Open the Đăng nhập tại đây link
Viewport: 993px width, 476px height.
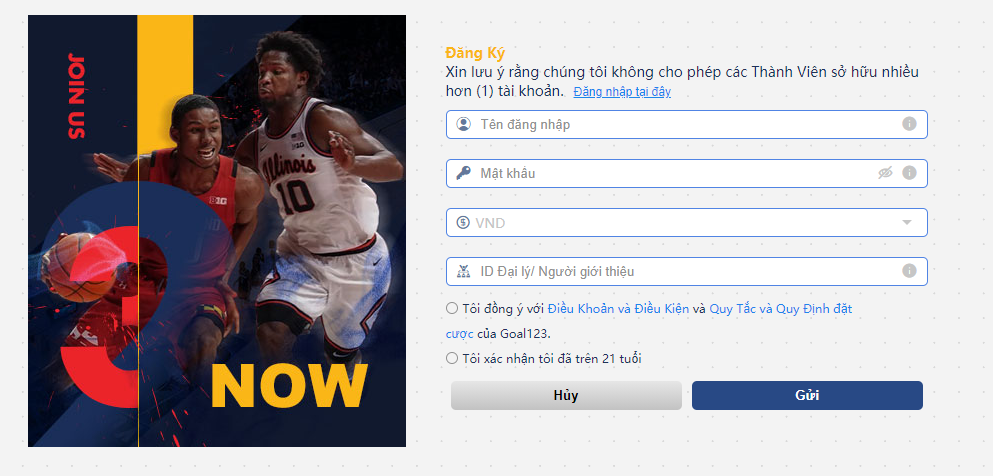tap(622, 92)
